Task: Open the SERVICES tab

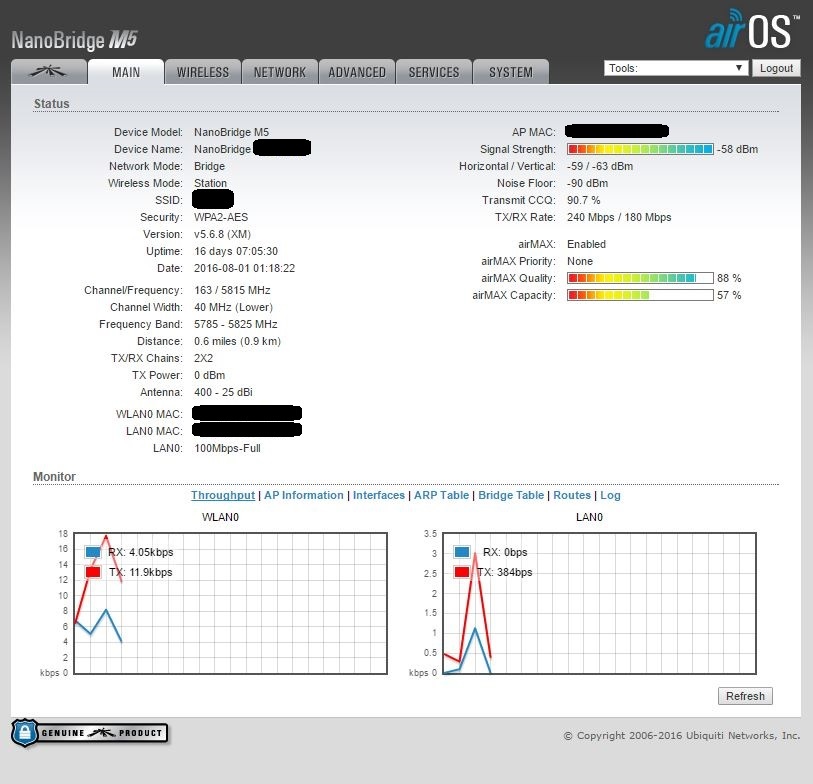Action: pyautogui.click(x=434, y=72)
